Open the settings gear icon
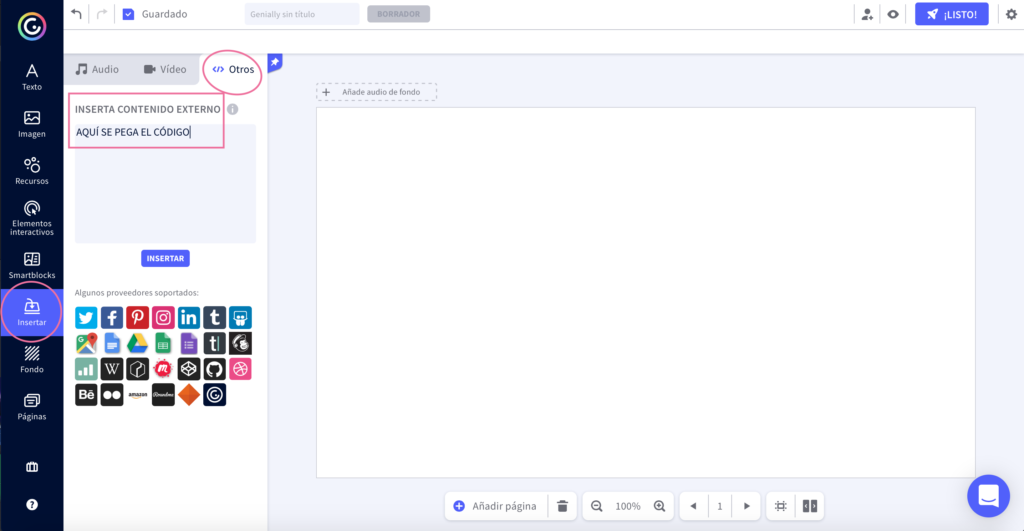1024x531 pixels. [x=1010, y=14]
